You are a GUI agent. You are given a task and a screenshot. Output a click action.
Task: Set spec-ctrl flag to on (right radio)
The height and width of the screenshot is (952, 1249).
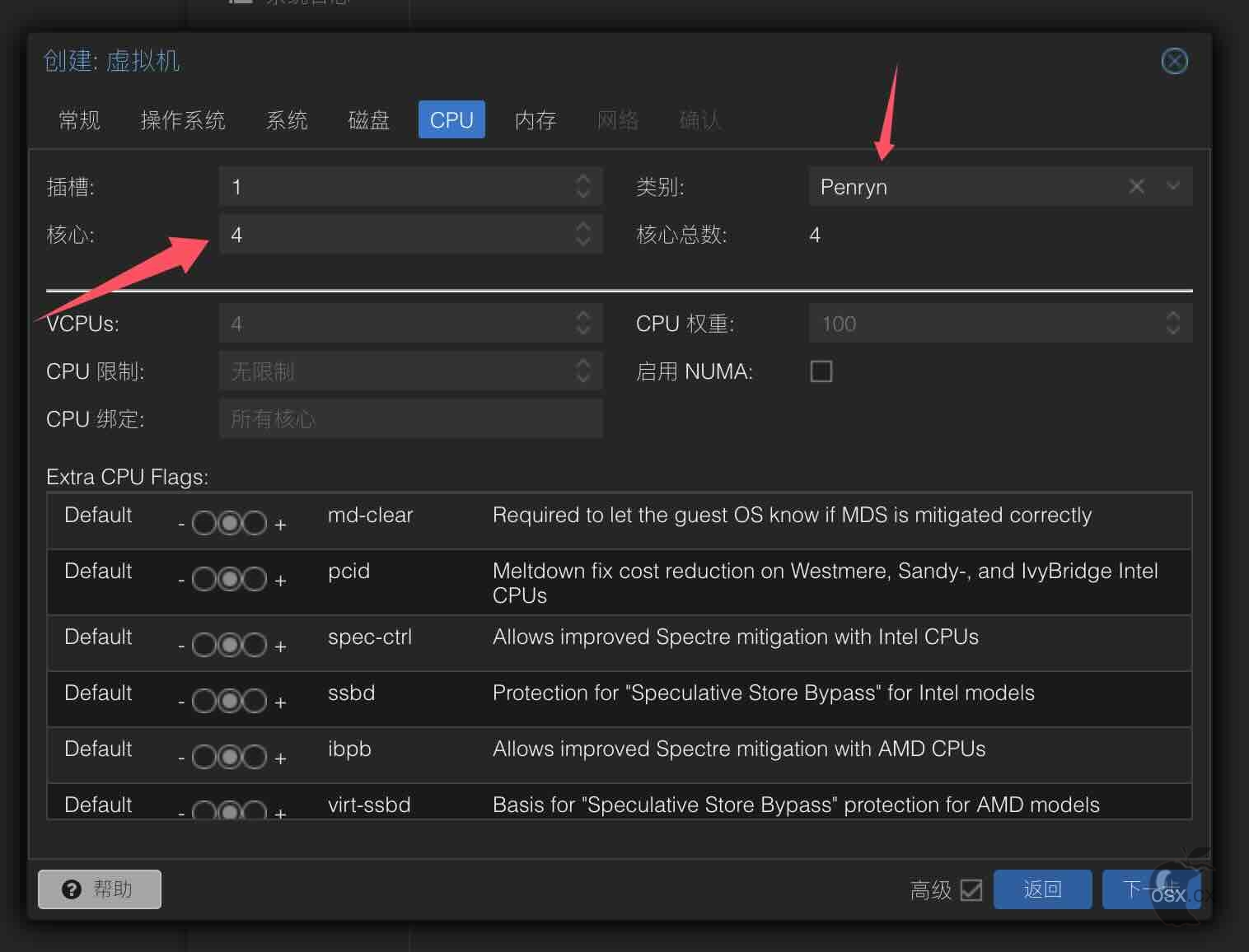click(255, 645)
